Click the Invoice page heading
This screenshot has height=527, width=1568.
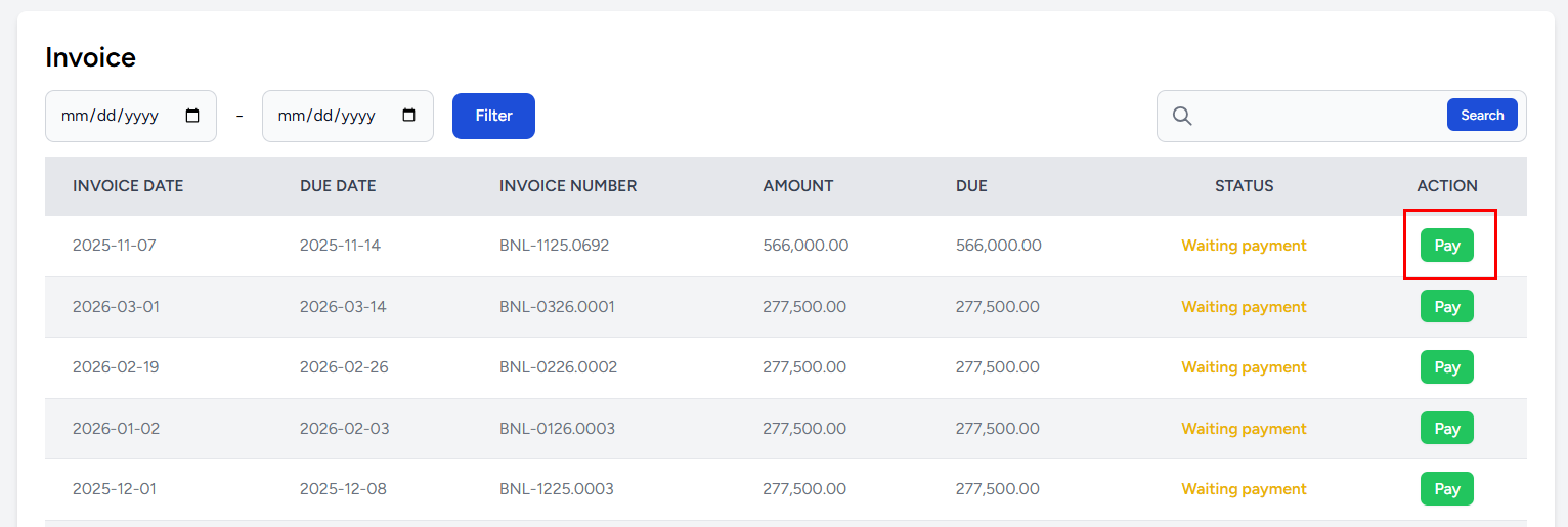[x=90, y=57]
